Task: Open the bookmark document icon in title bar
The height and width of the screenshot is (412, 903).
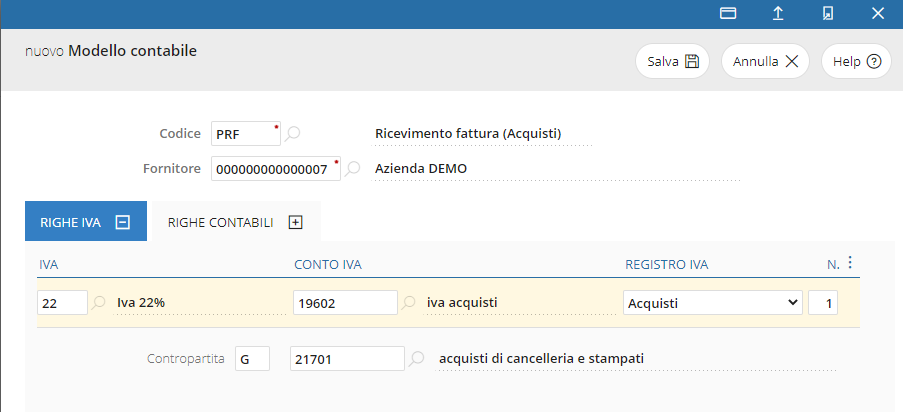Action: tap(828, 14)
